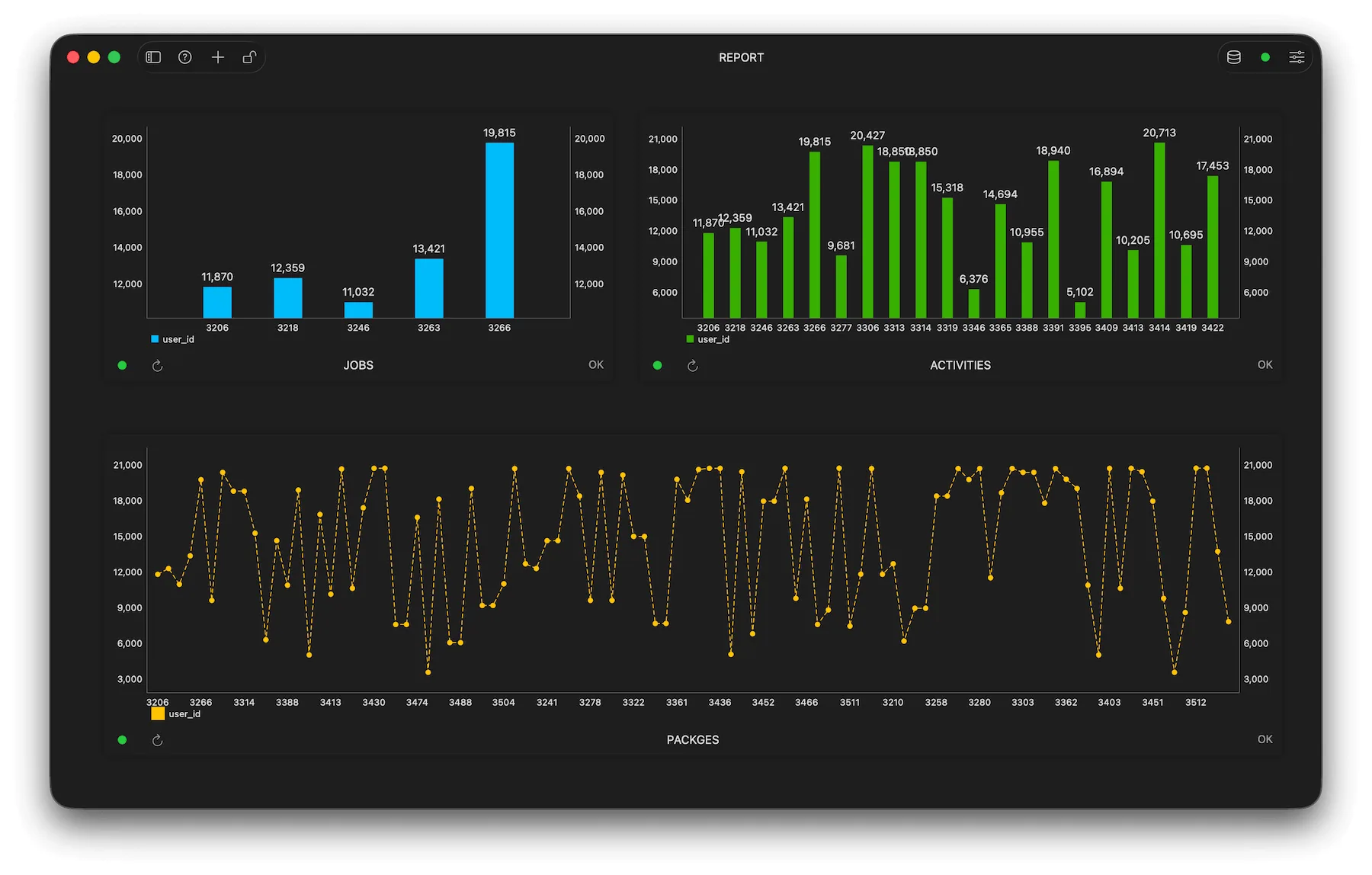Viewport: 1372px width, 875px height.
Task: Select the 19,815 bar in JOBS chart
Action: 499,230
